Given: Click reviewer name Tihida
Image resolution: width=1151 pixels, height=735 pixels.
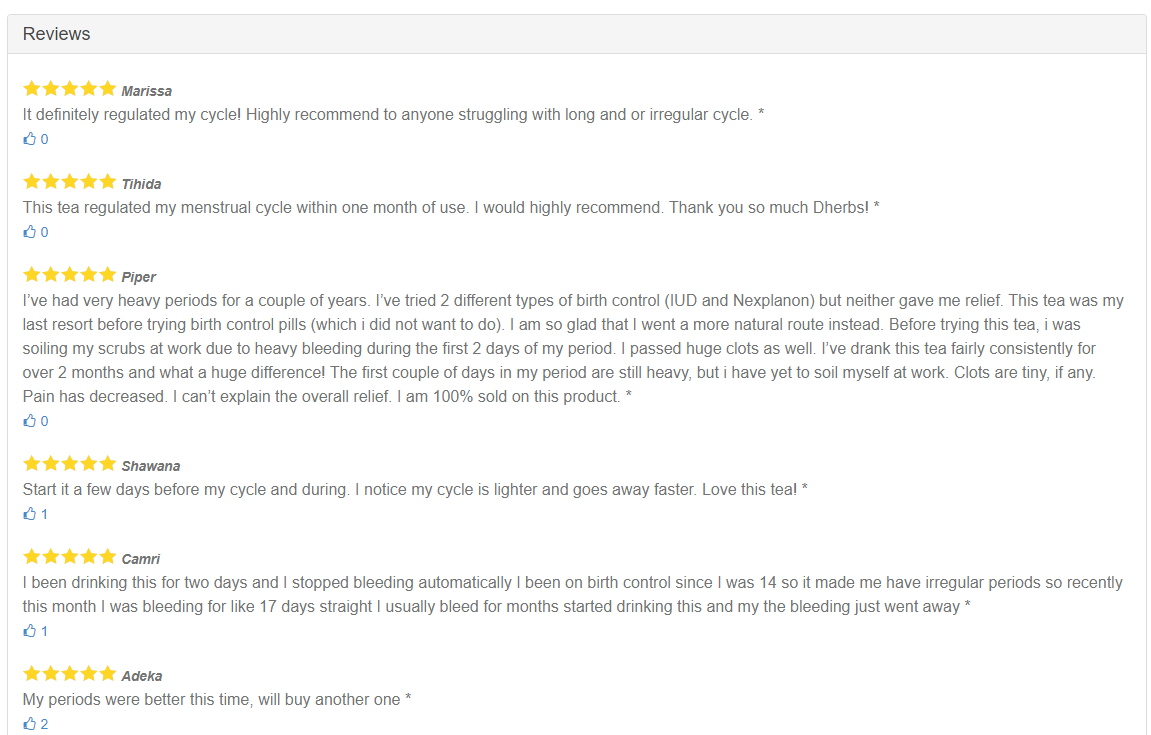Looking at the screenshot, I should click(x=141, y=184).
